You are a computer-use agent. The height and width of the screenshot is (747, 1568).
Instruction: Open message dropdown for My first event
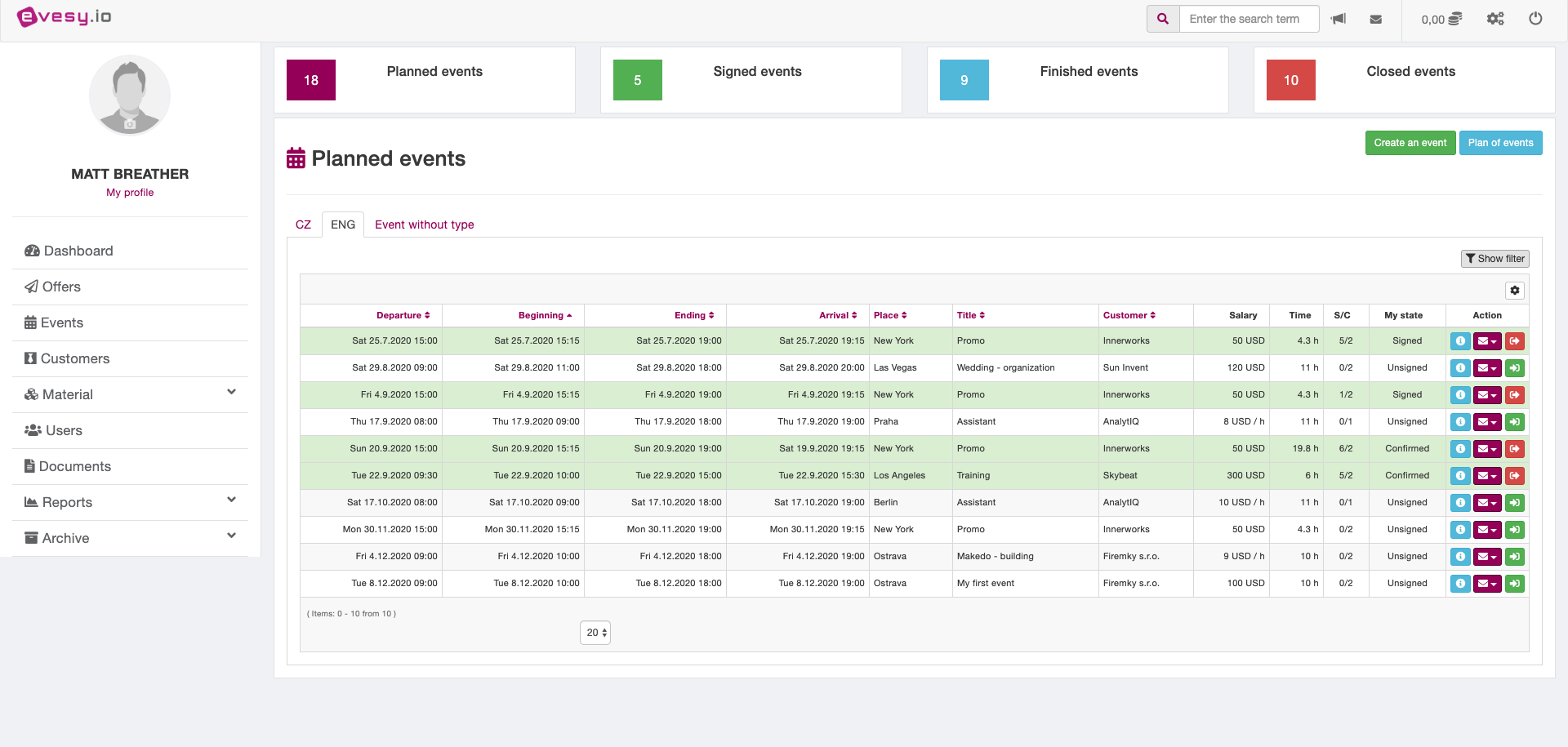[x=1487, y=584]
